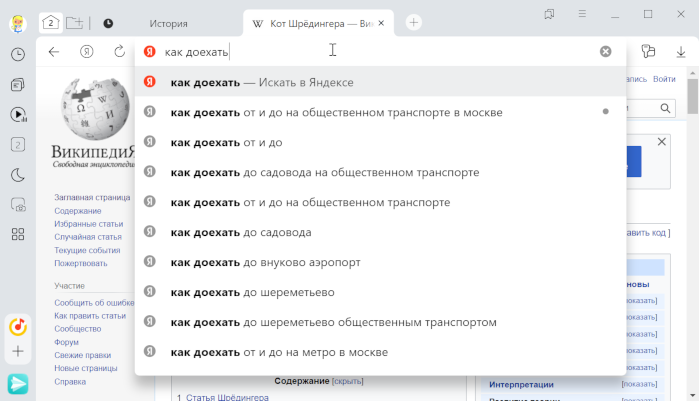This screenshot has width=699, height=401.
Task: Choose suggestion 'как доехать до шереметьево'
Action: click(x=380, y=292)
